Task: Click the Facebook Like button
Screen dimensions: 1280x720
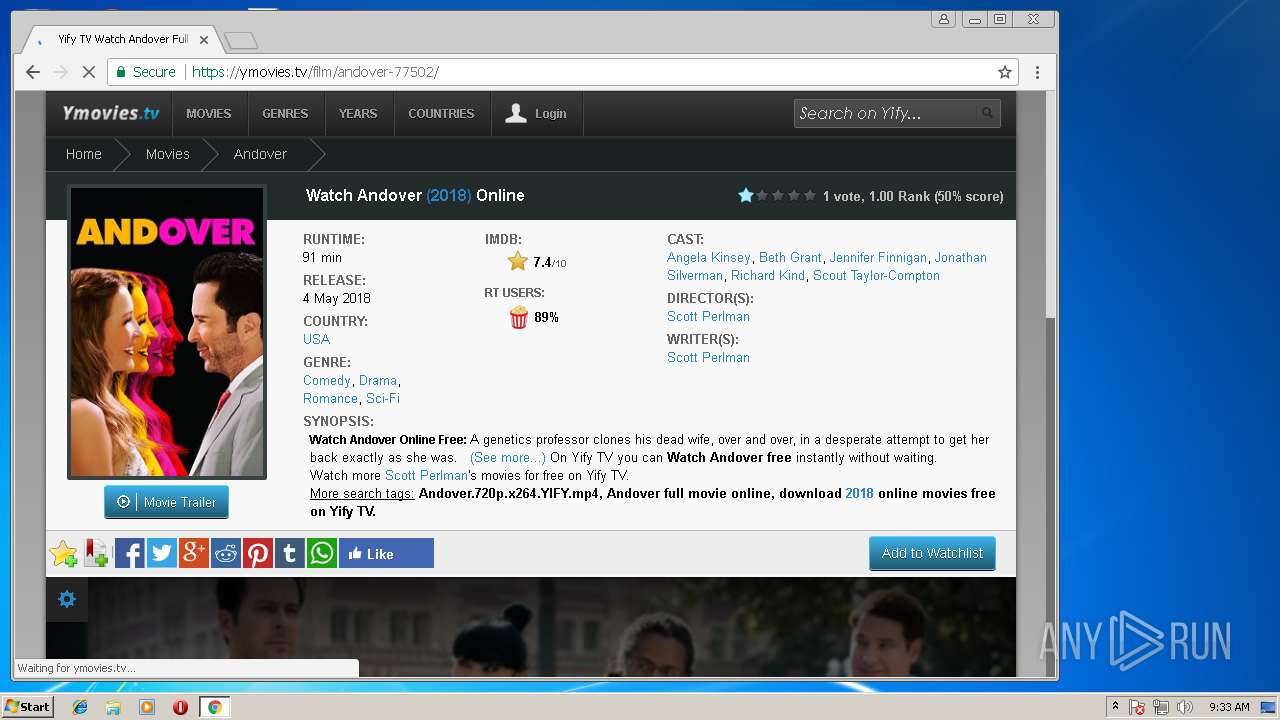Action: point(386,553)
